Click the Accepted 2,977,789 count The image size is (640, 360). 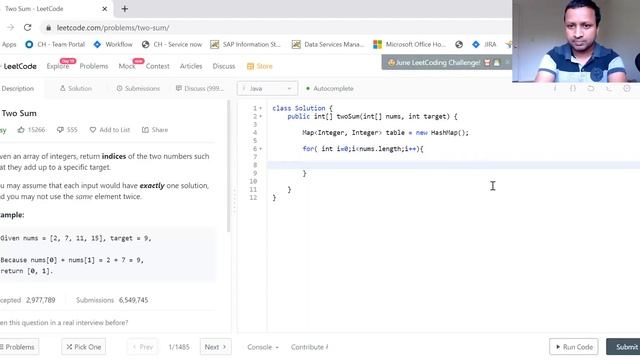coord(28,300)
